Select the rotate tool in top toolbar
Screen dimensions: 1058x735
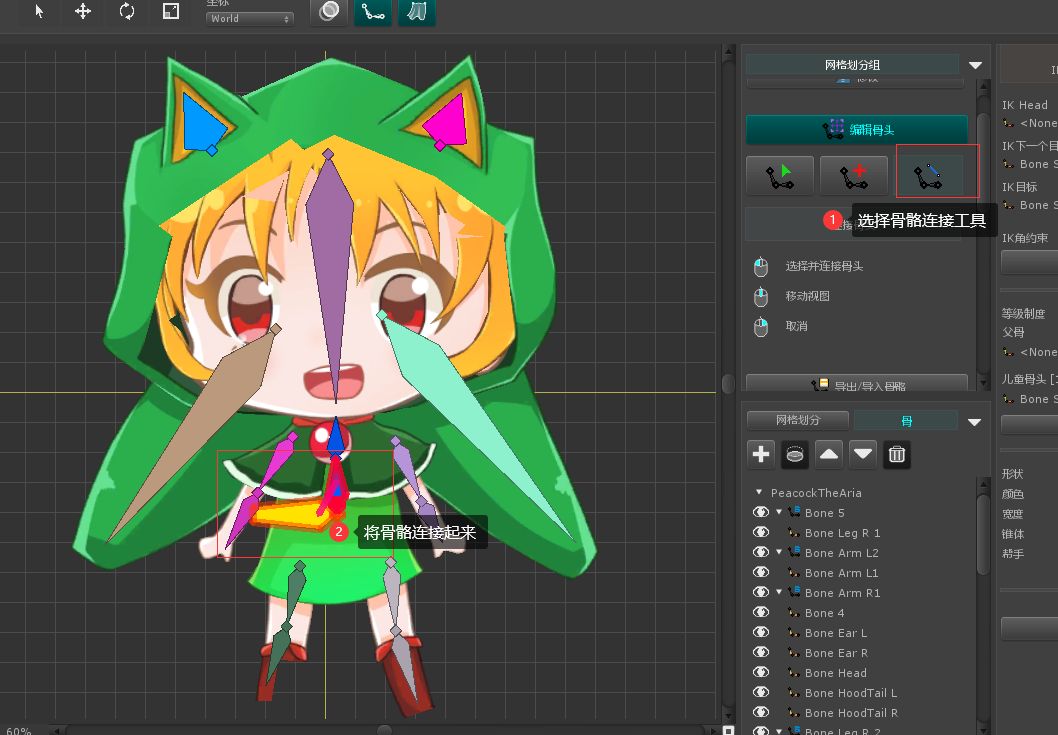click(127, 11)
